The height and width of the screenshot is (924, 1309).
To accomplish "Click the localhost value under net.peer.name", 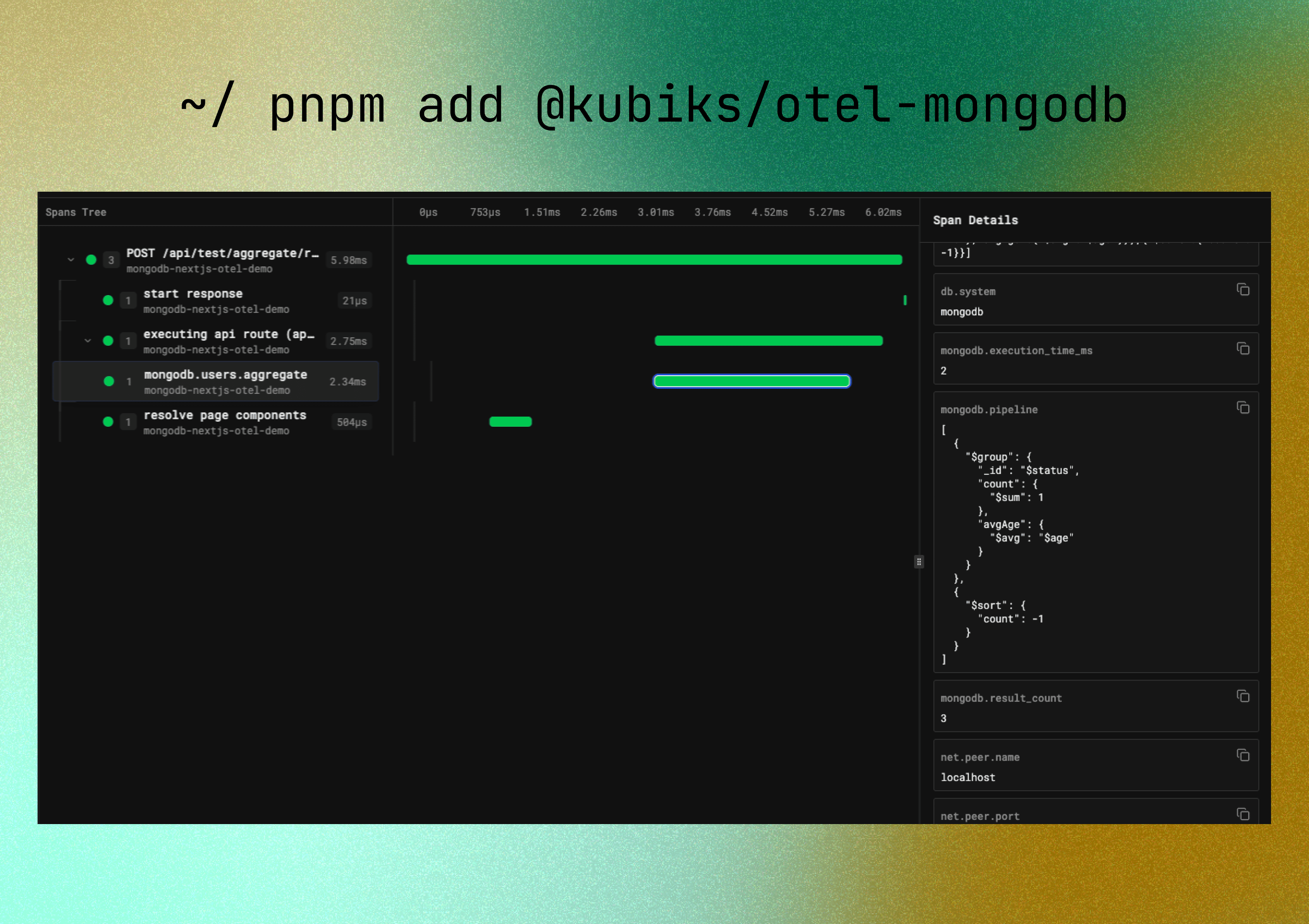I will pyautogui.click(x=968, y=778).
